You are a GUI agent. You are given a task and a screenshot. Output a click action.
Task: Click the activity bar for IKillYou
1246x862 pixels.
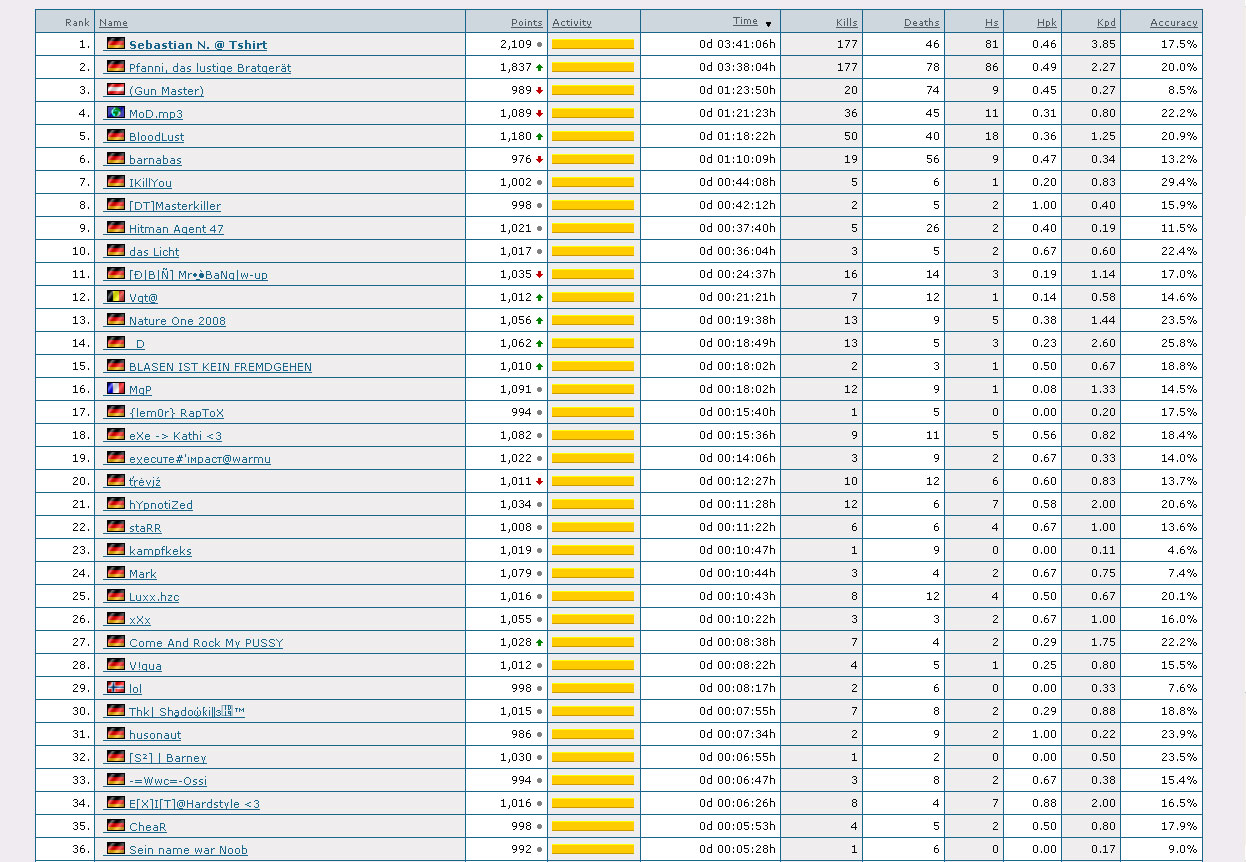pos(592,183)
